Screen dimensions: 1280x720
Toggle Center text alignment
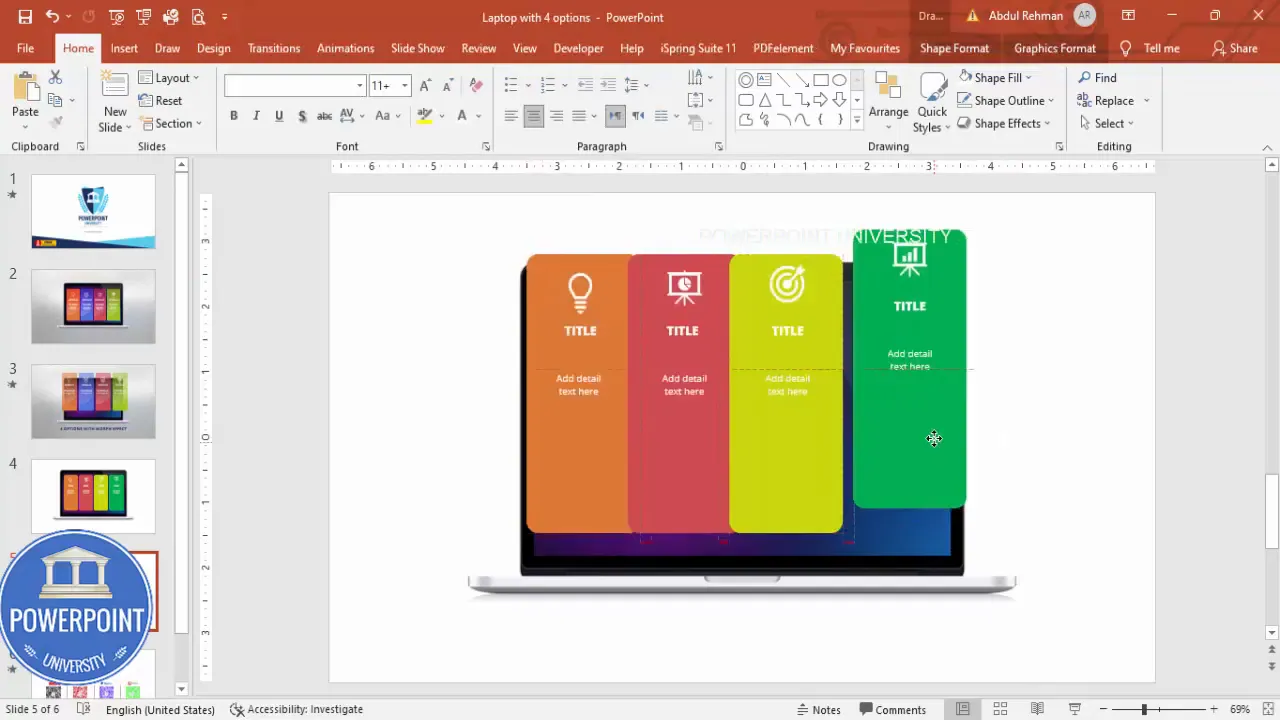point(533,116)
